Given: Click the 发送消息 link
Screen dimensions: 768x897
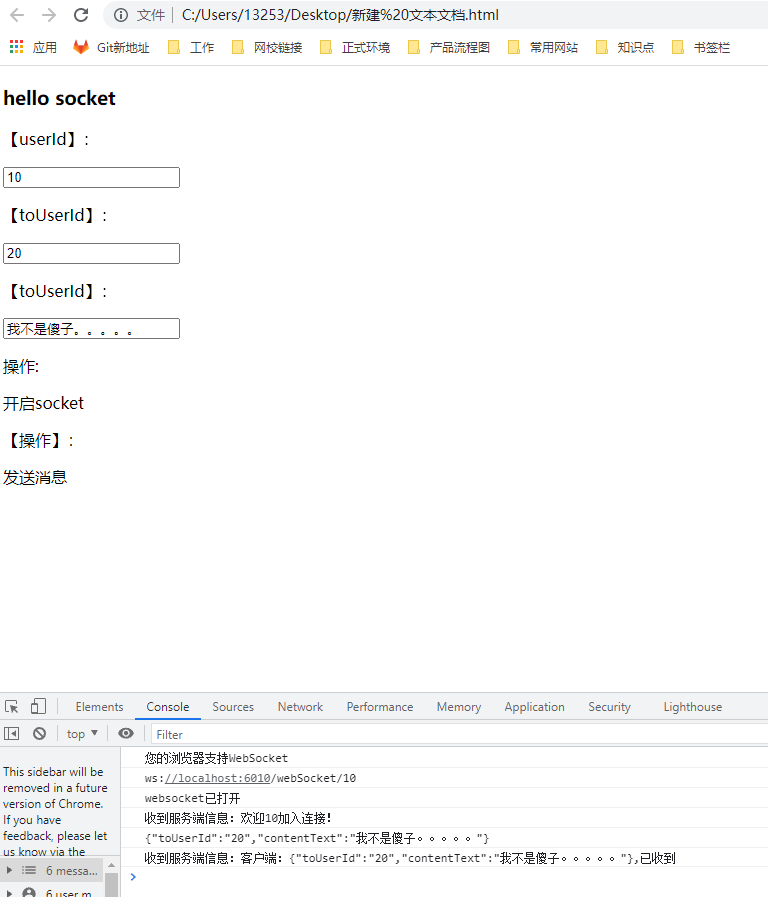Looking at the screenshot, I should pos(35,478).
